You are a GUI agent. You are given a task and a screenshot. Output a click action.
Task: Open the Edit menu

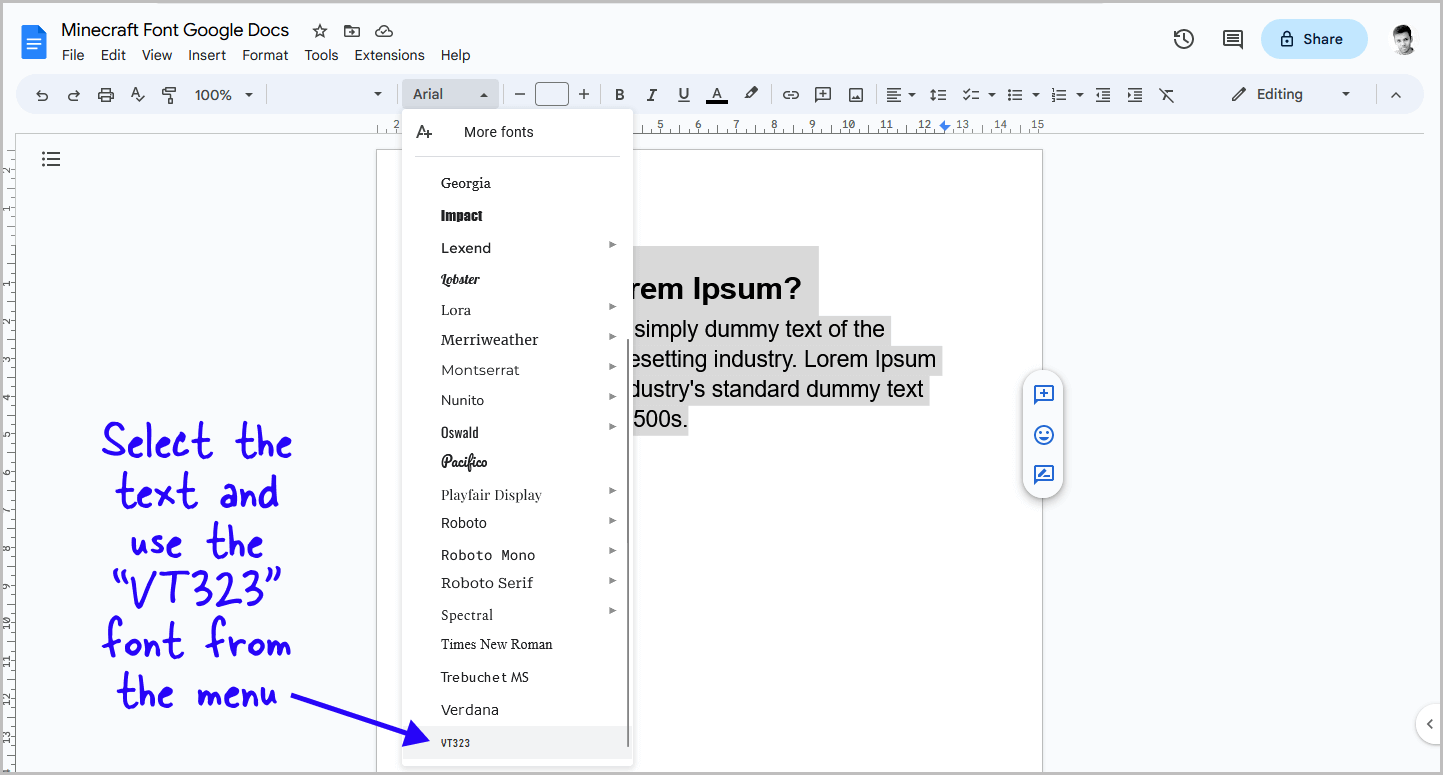113,55
